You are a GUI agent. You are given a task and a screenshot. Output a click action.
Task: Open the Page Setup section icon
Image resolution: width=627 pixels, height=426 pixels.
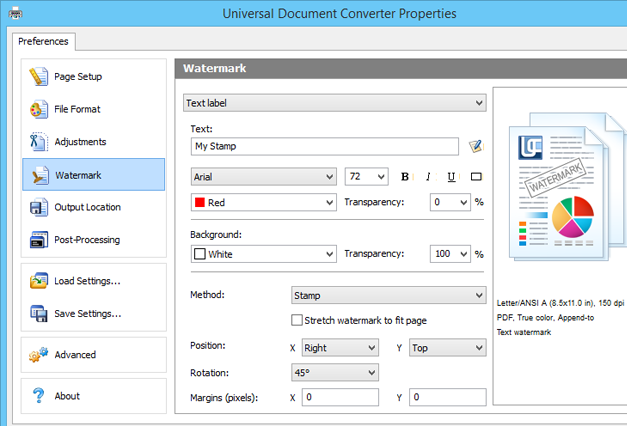[39, 76]
